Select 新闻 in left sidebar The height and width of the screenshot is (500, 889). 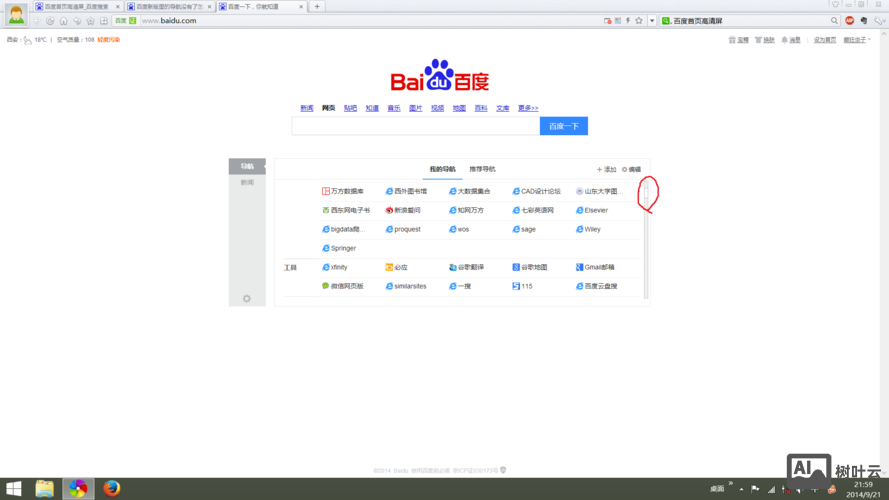click(x=247, y=183)
